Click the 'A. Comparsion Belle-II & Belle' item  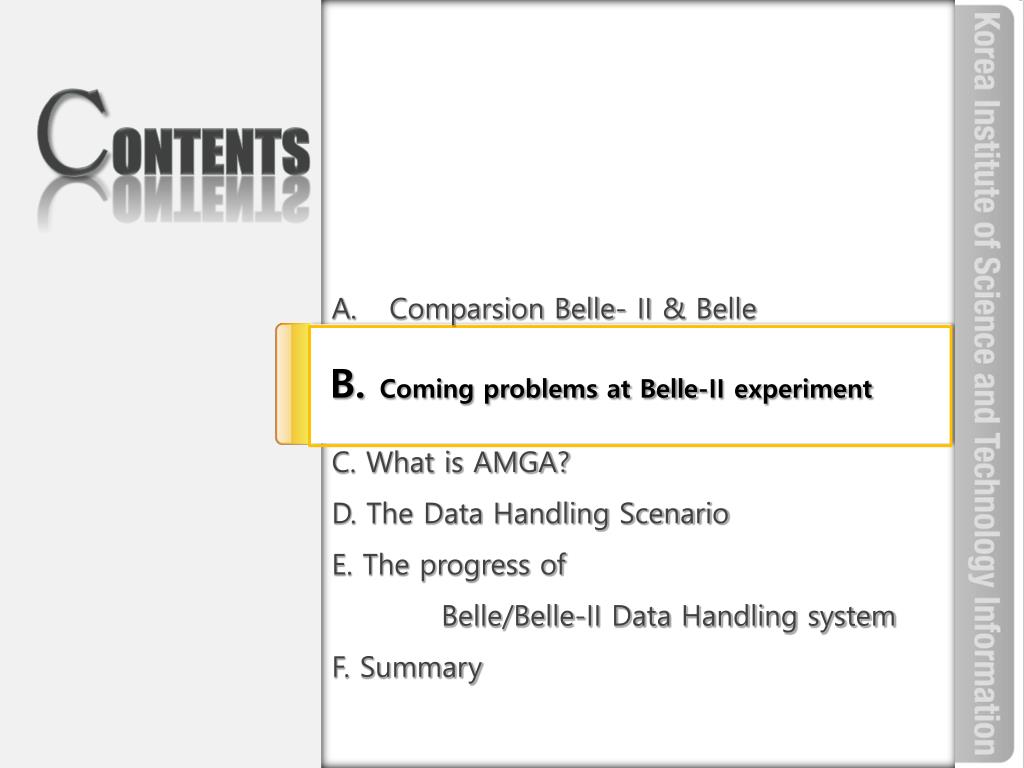coord(544,309)
